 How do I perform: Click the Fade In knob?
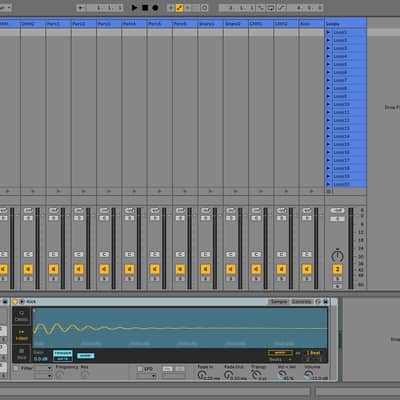201,375
